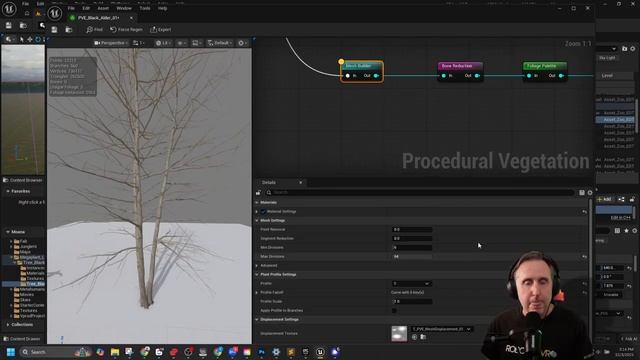Click the Segment Reduction value field
The width and height of the screenshot is (640, 360).
point(412,238)
